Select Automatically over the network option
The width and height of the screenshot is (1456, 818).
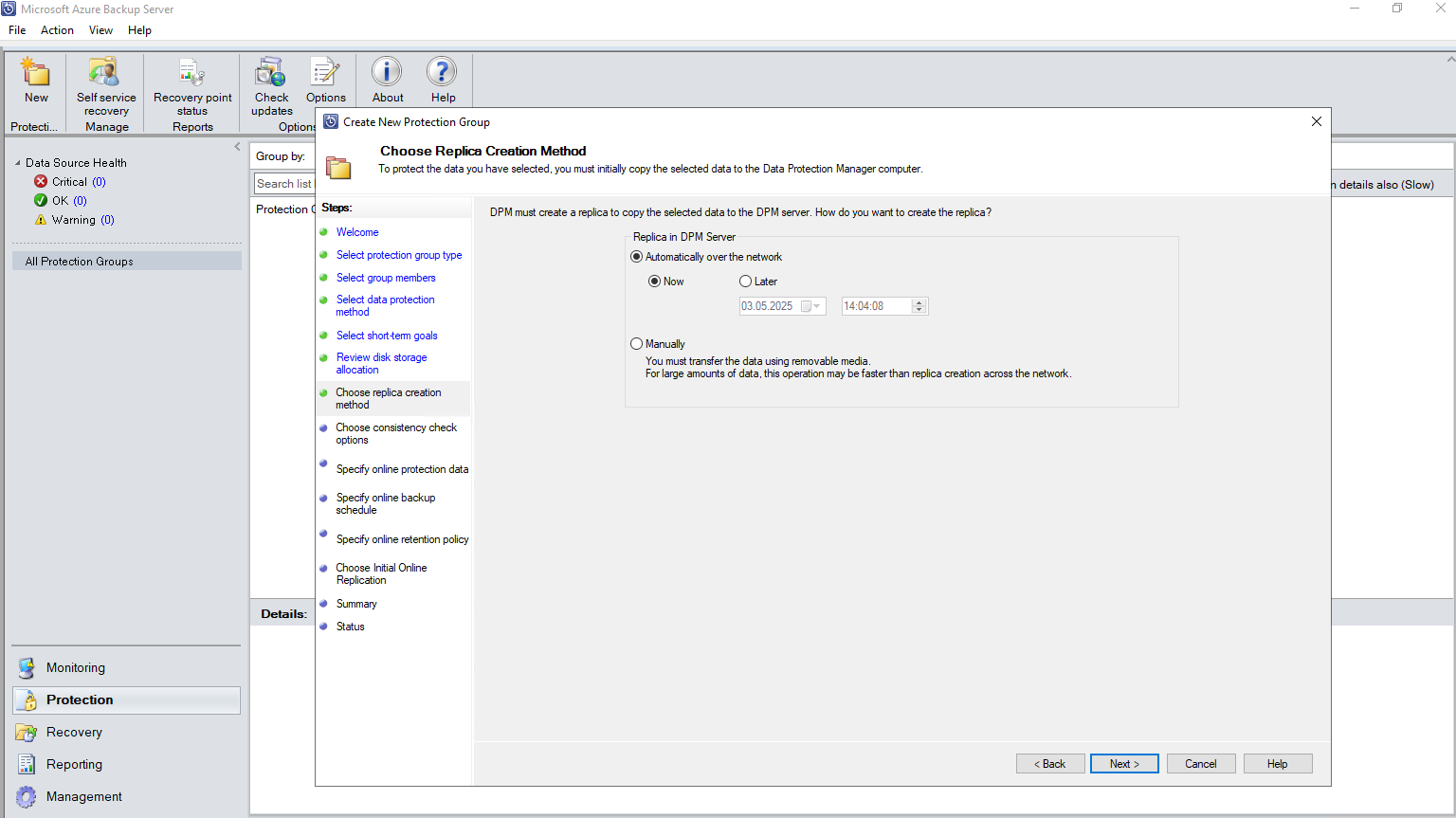click(x=637, y=257)
